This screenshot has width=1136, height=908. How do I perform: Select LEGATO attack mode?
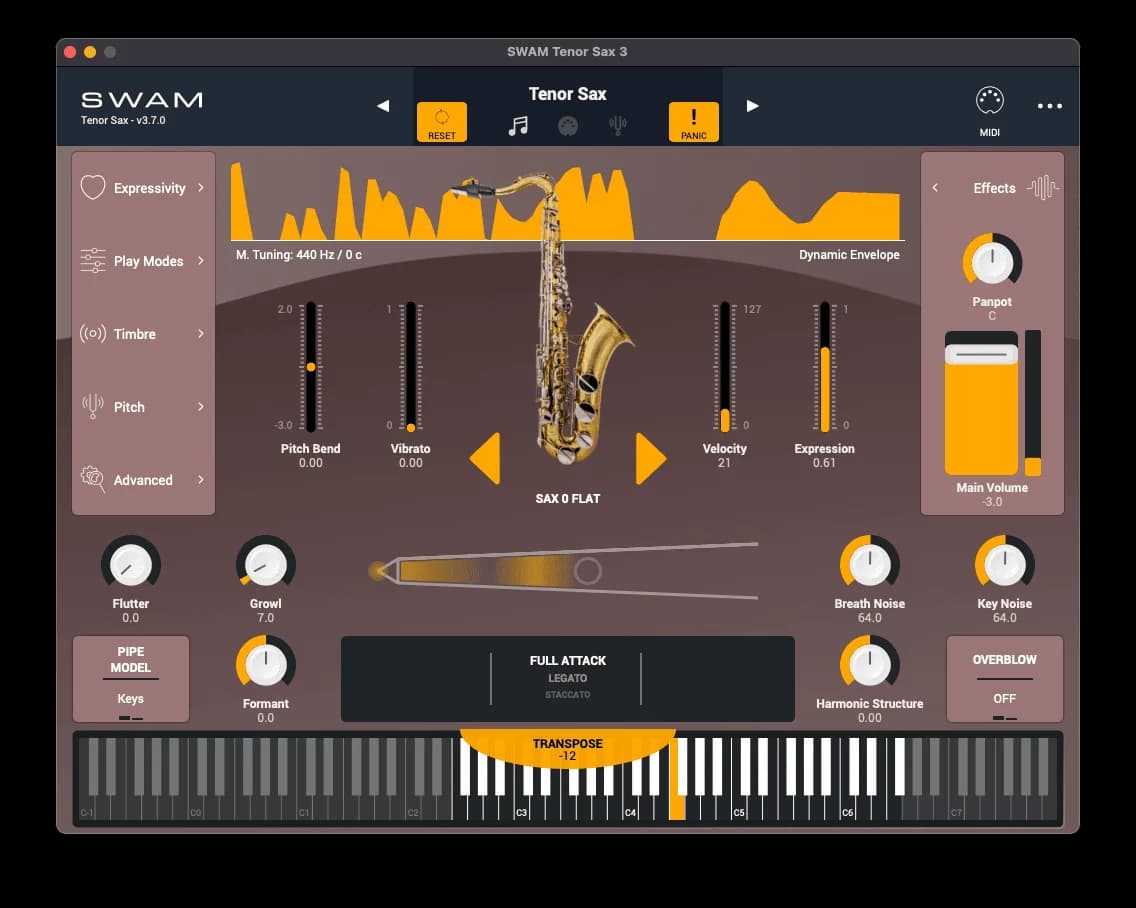point(567,678)
